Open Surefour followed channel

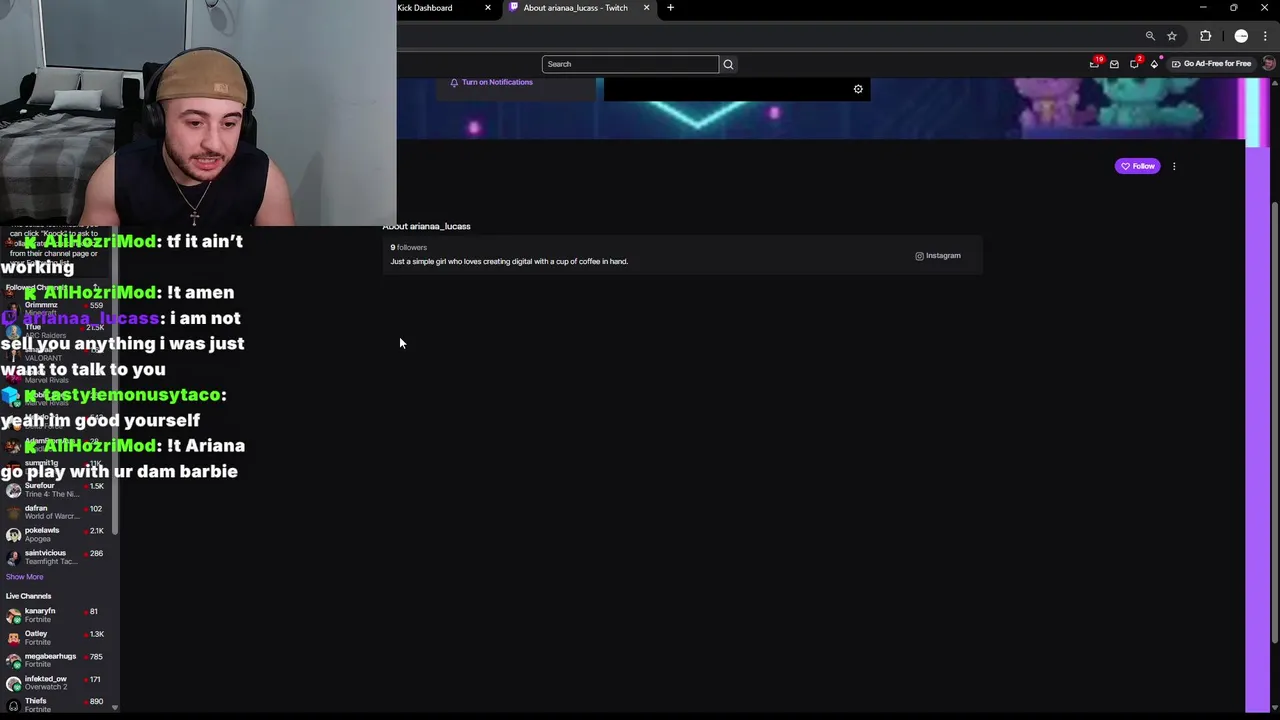coord(58,490)
